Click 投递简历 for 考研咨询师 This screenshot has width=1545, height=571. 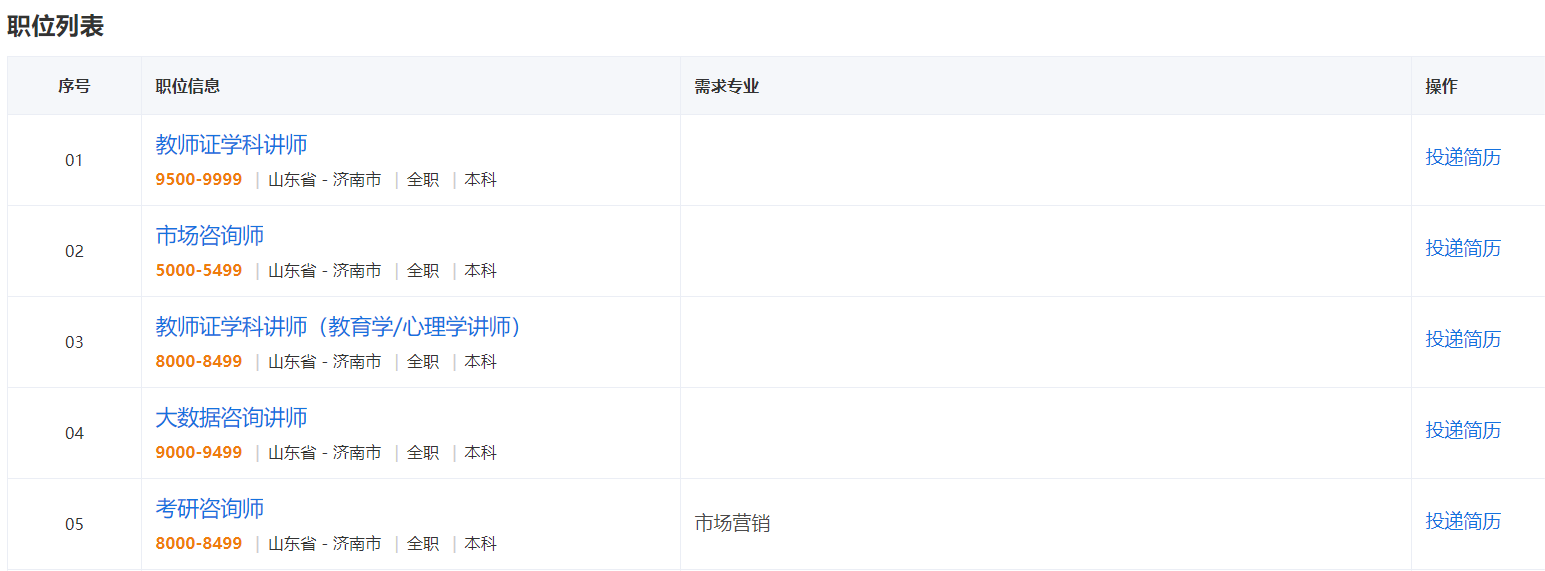(x=1463, y=522)
